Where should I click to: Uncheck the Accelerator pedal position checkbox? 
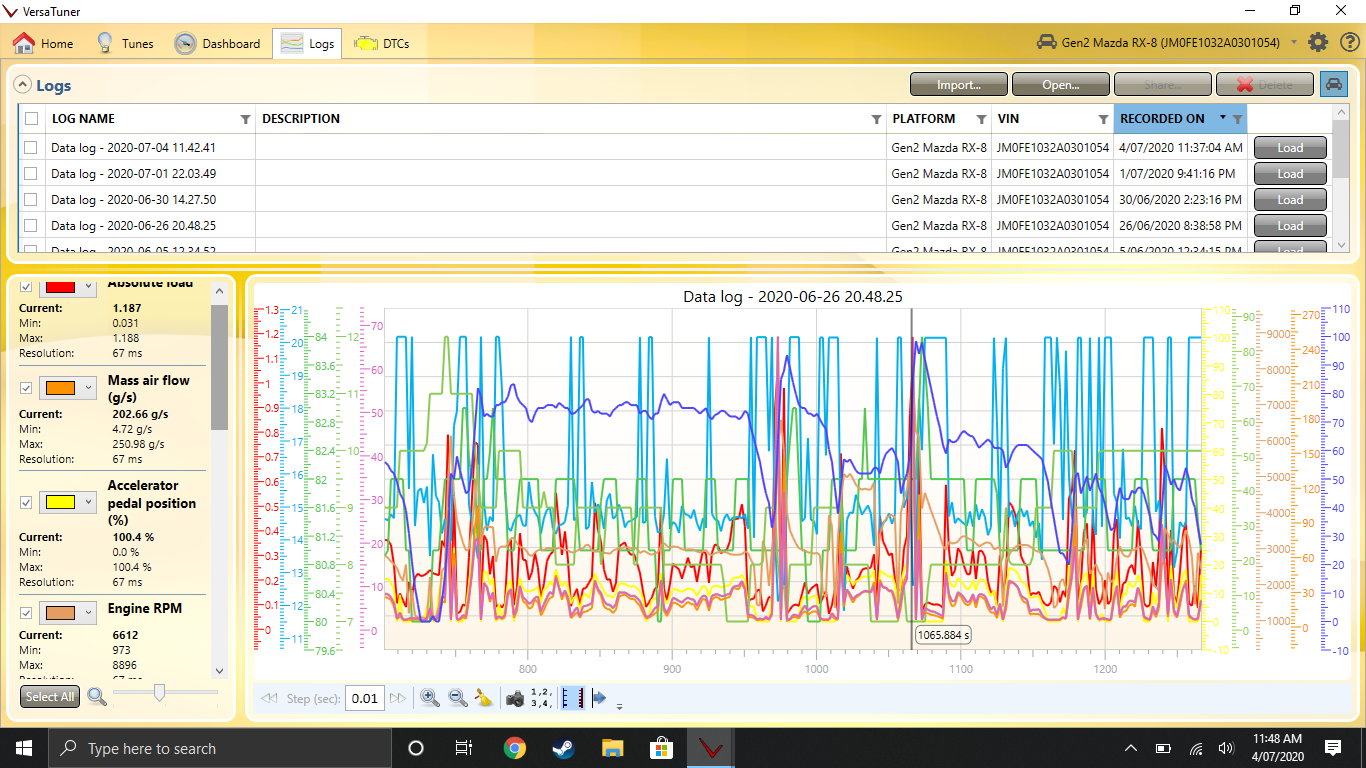27,502
